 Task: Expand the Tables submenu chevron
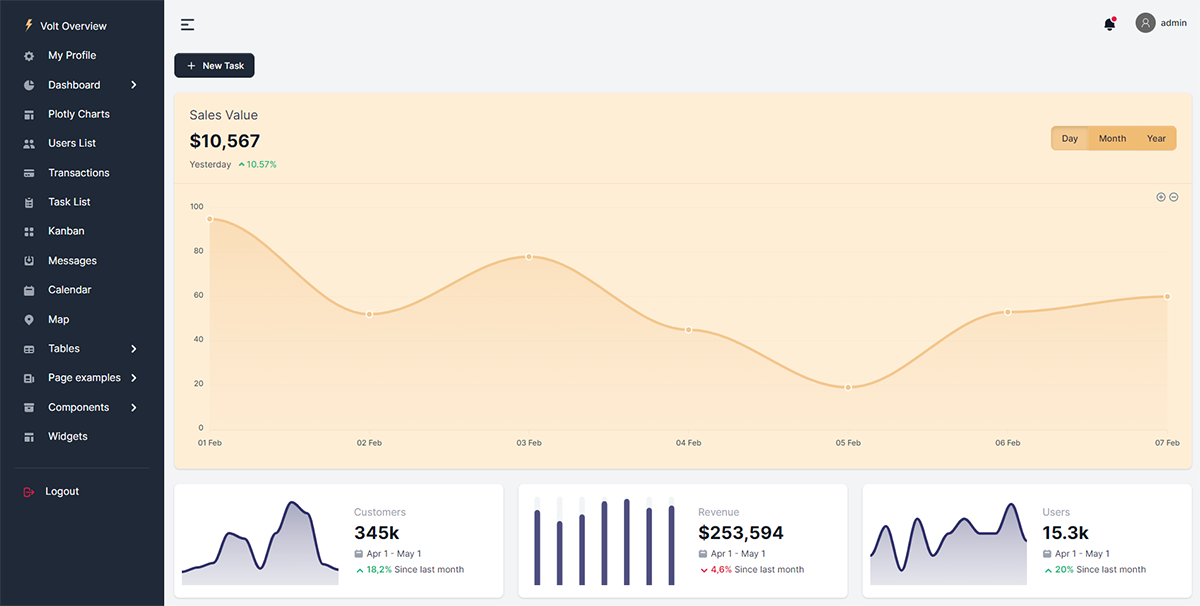click(134, 349)
